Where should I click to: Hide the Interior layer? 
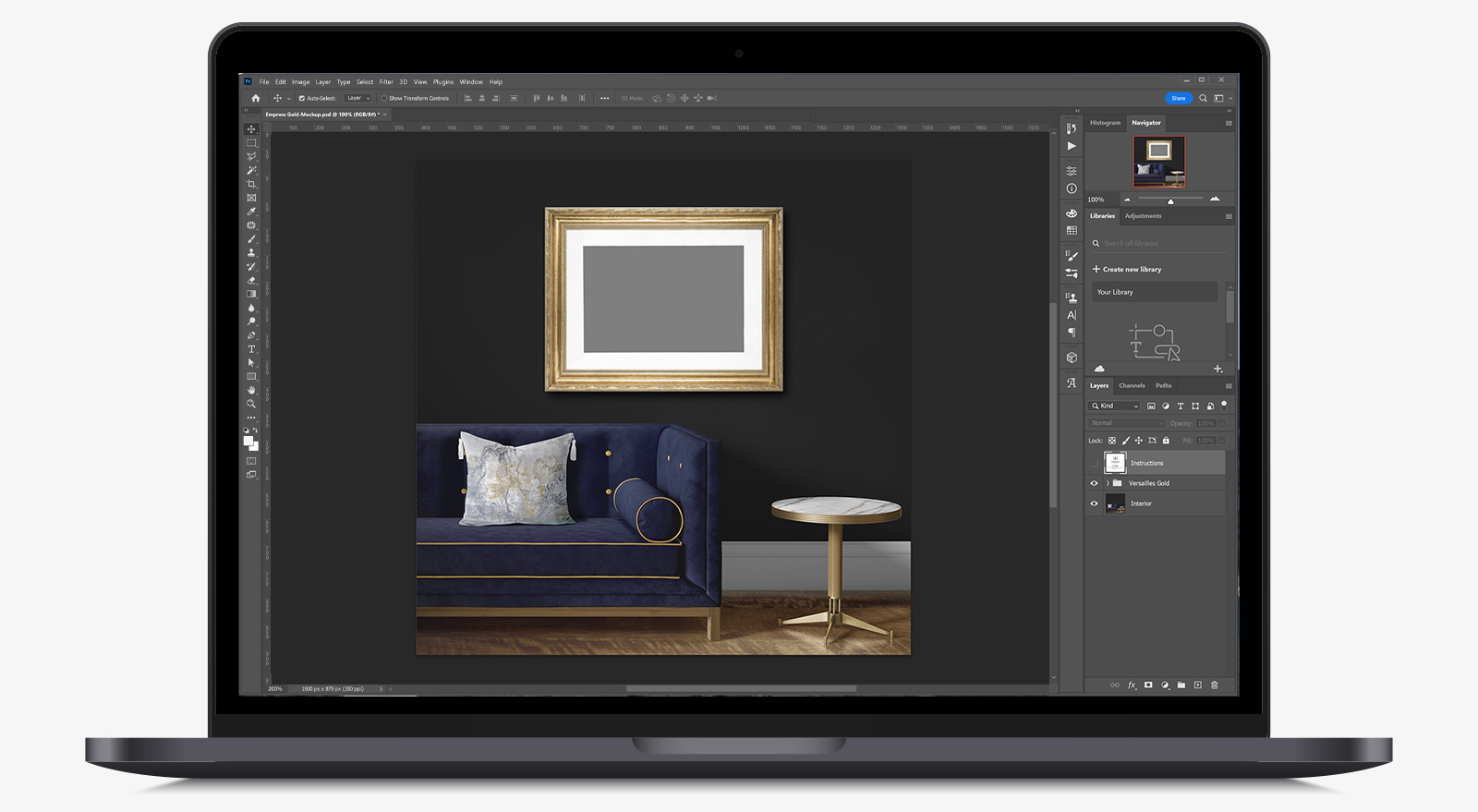1095,503
